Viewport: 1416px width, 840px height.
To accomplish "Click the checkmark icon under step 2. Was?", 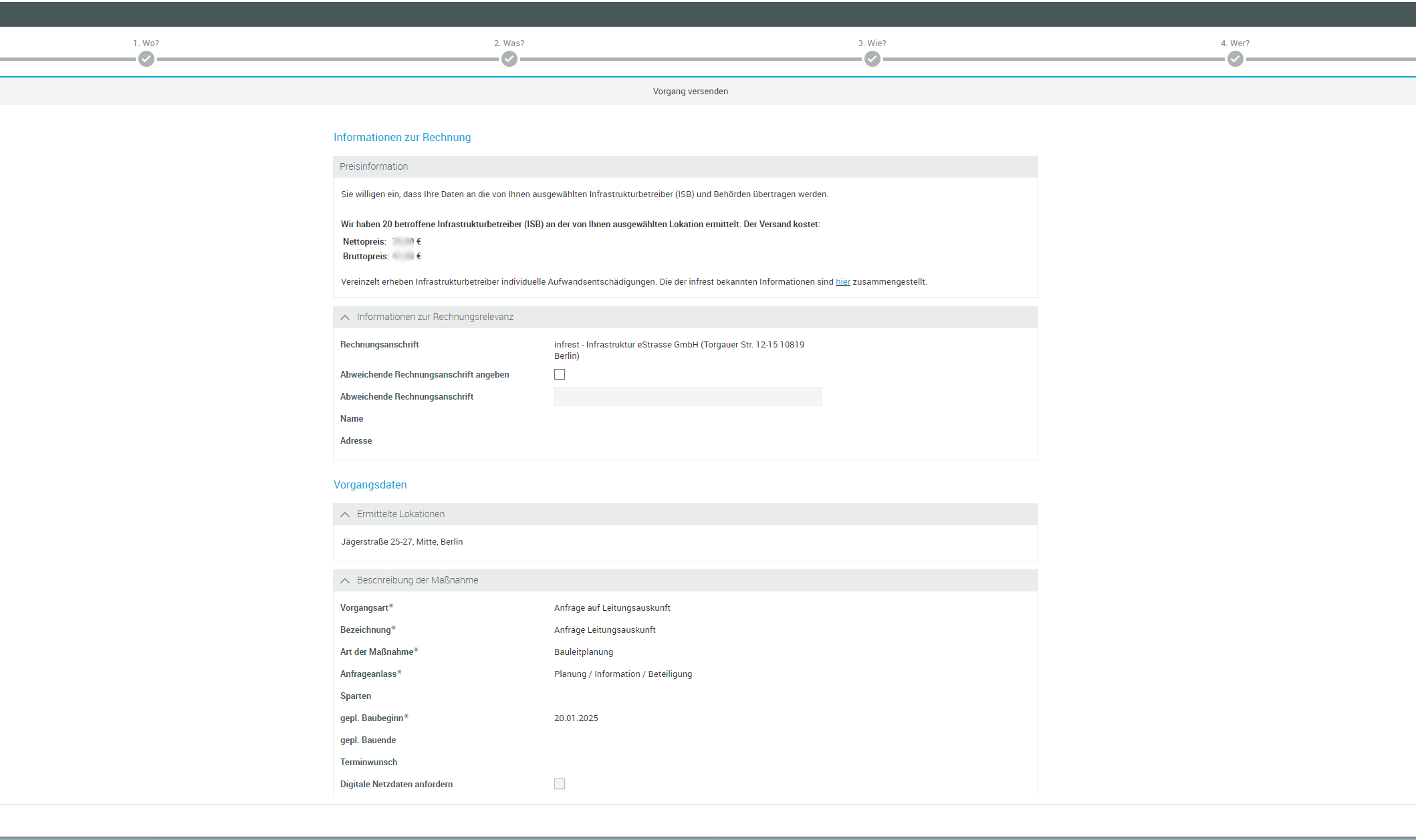I will pos(509,59).
